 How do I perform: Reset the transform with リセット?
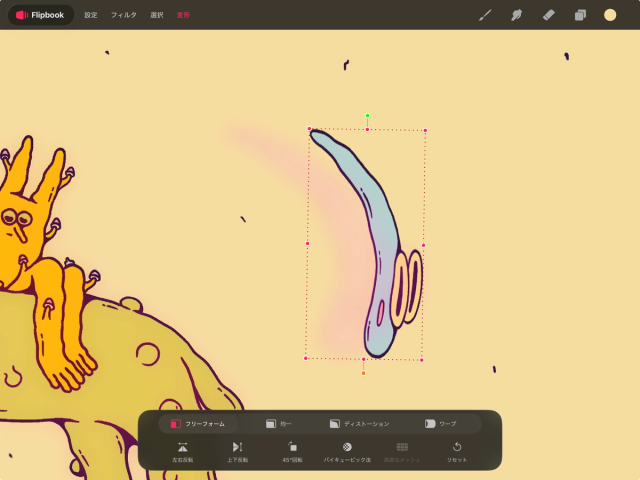pos(457,451)
